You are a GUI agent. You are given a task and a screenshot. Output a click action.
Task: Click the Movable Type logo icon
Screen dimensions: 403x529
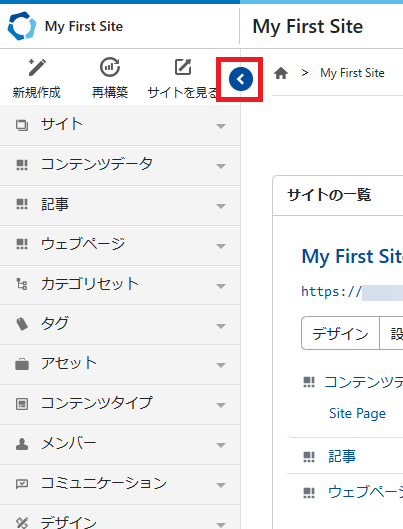(22, 26)
